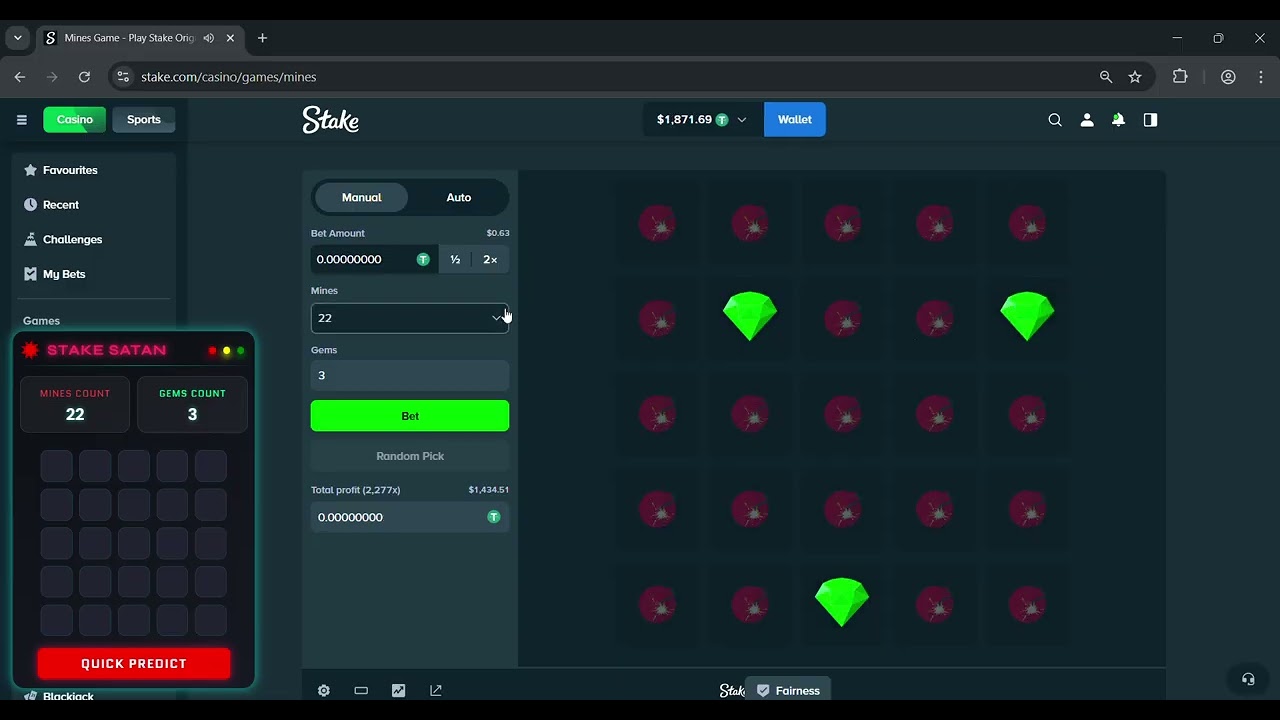
Task: Open Favourites in the sidebar
Action: pos(70,170)
